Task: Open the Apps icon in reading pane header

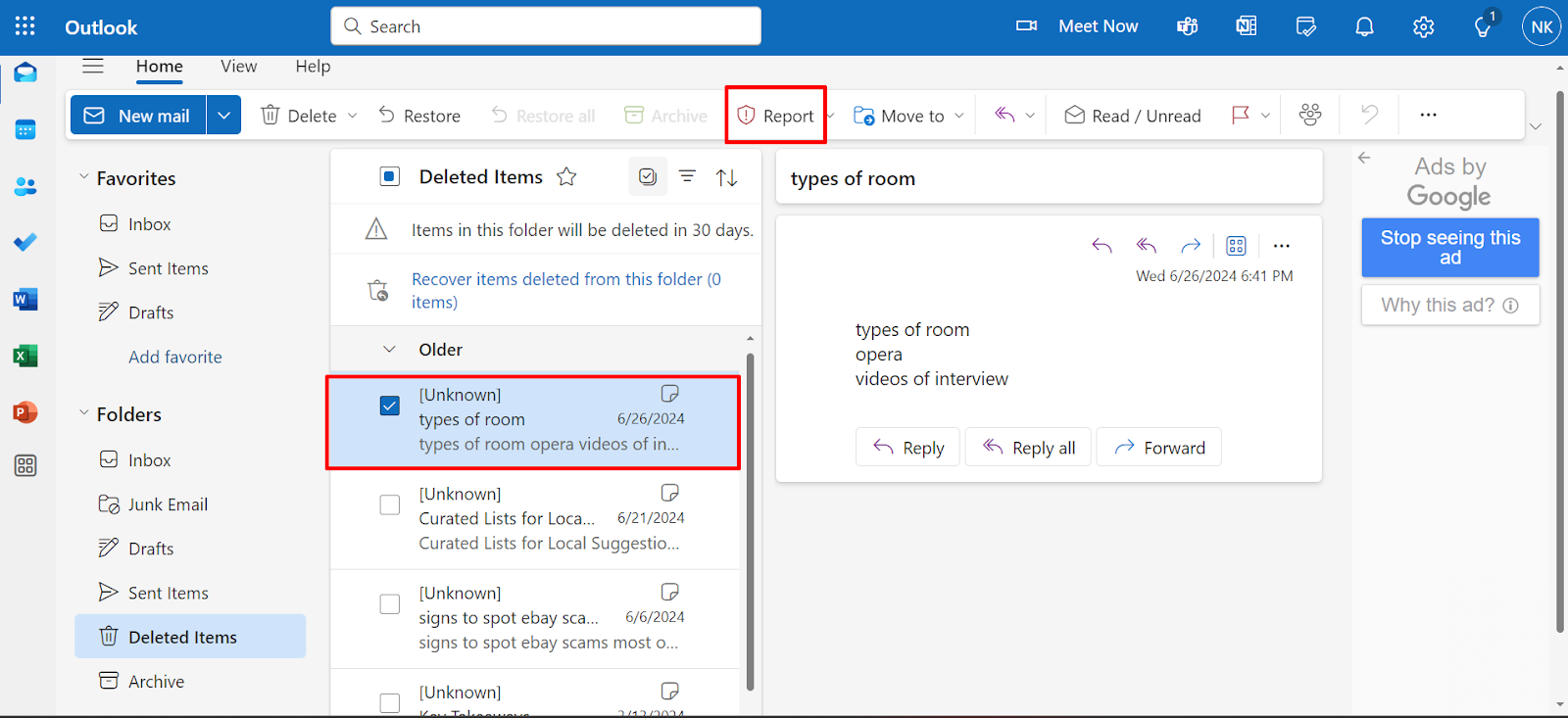Action: 1237,246
